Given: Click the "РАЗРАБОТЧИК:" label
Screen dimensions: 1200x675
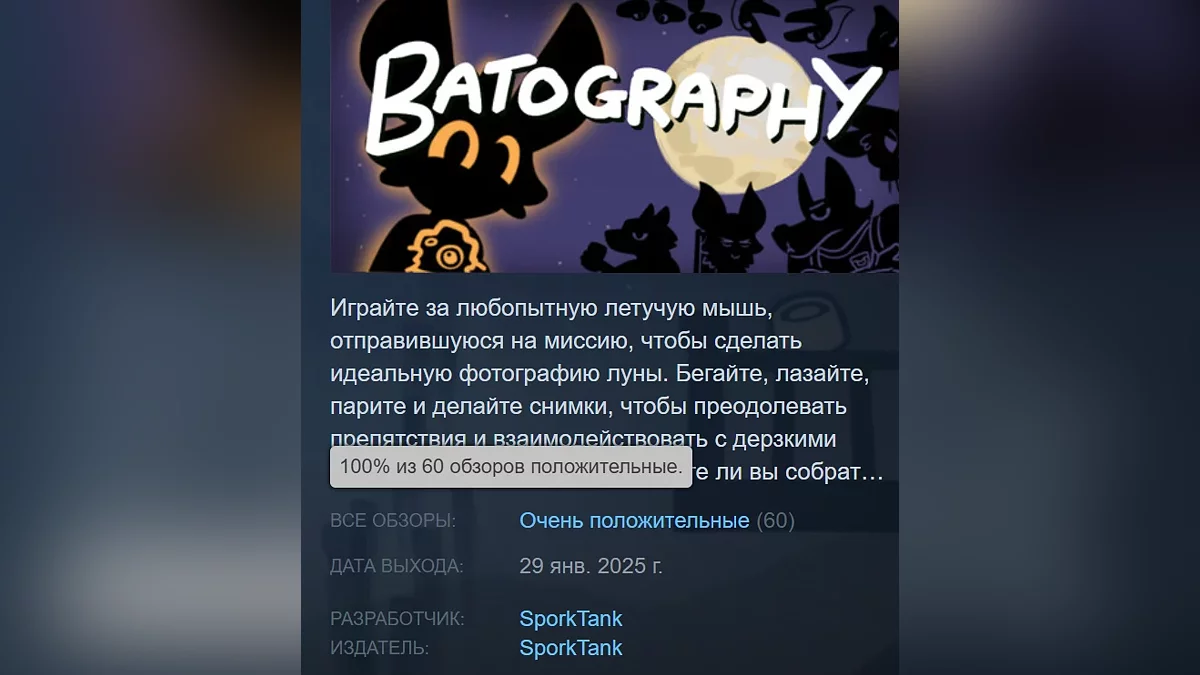Looking at the screenshot, I should pyautogui.click(x=397, y=619).
